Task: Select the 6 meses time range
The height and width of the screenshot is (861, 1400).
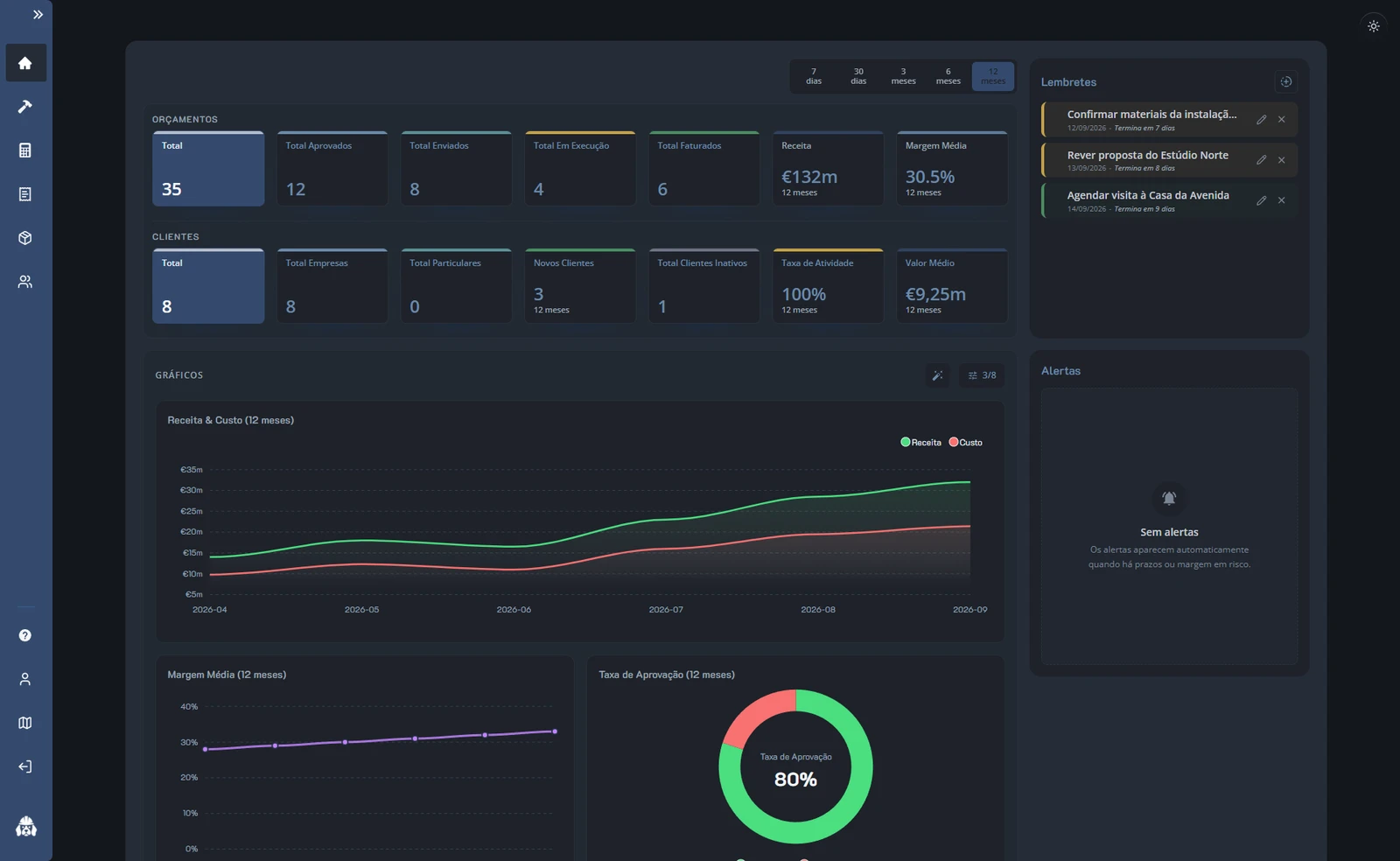Action: 948,76
